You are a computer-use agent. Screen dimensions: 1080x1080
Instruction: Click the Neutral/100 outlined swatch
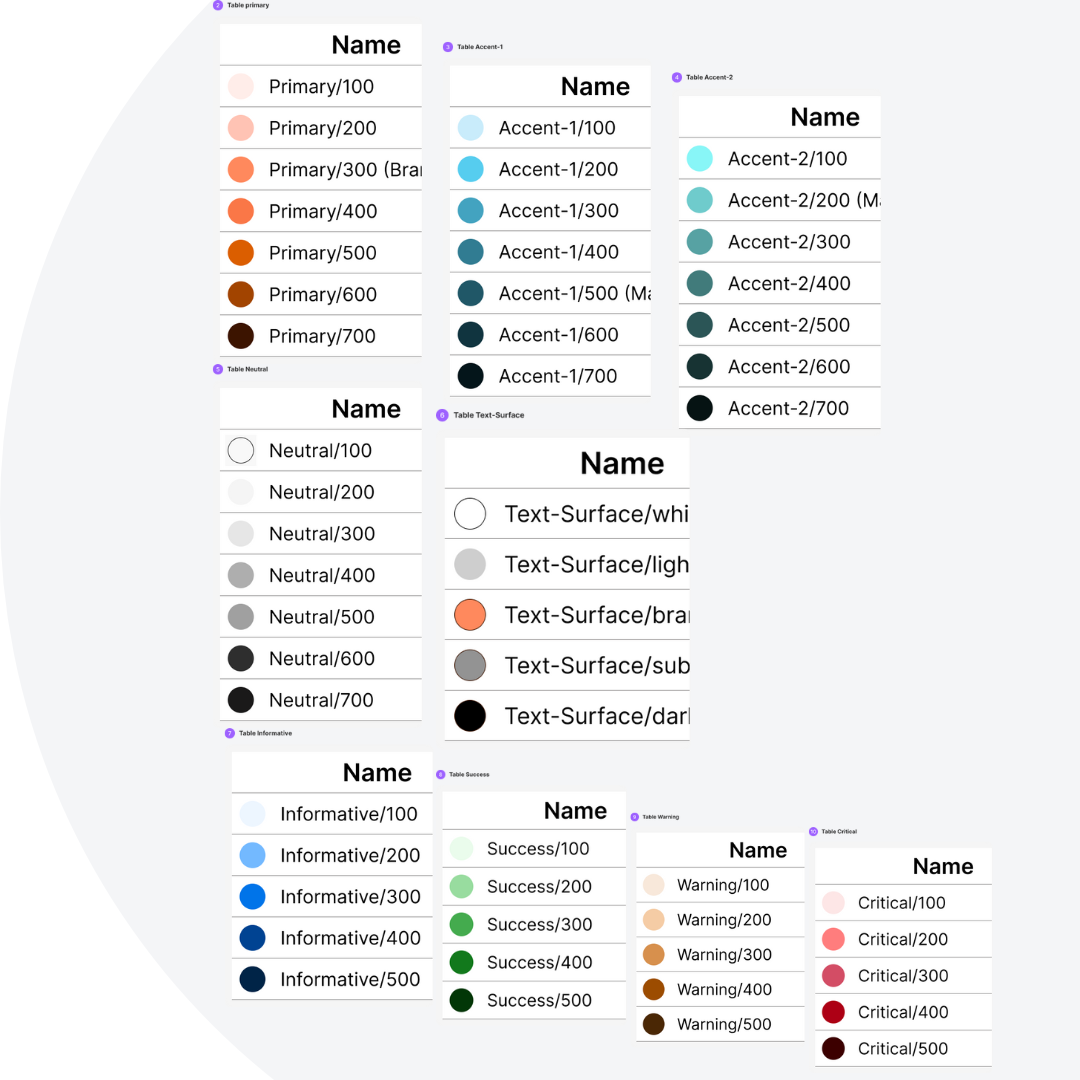241,450
